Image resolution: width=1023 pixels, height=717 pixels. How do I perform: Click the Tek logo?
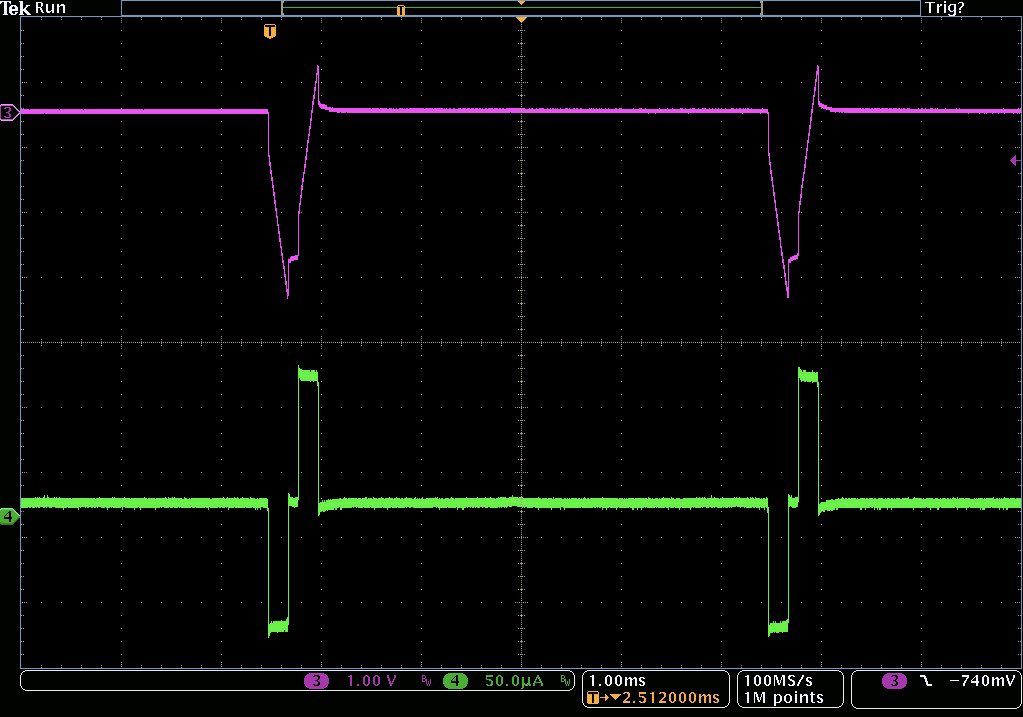point(16,8)
